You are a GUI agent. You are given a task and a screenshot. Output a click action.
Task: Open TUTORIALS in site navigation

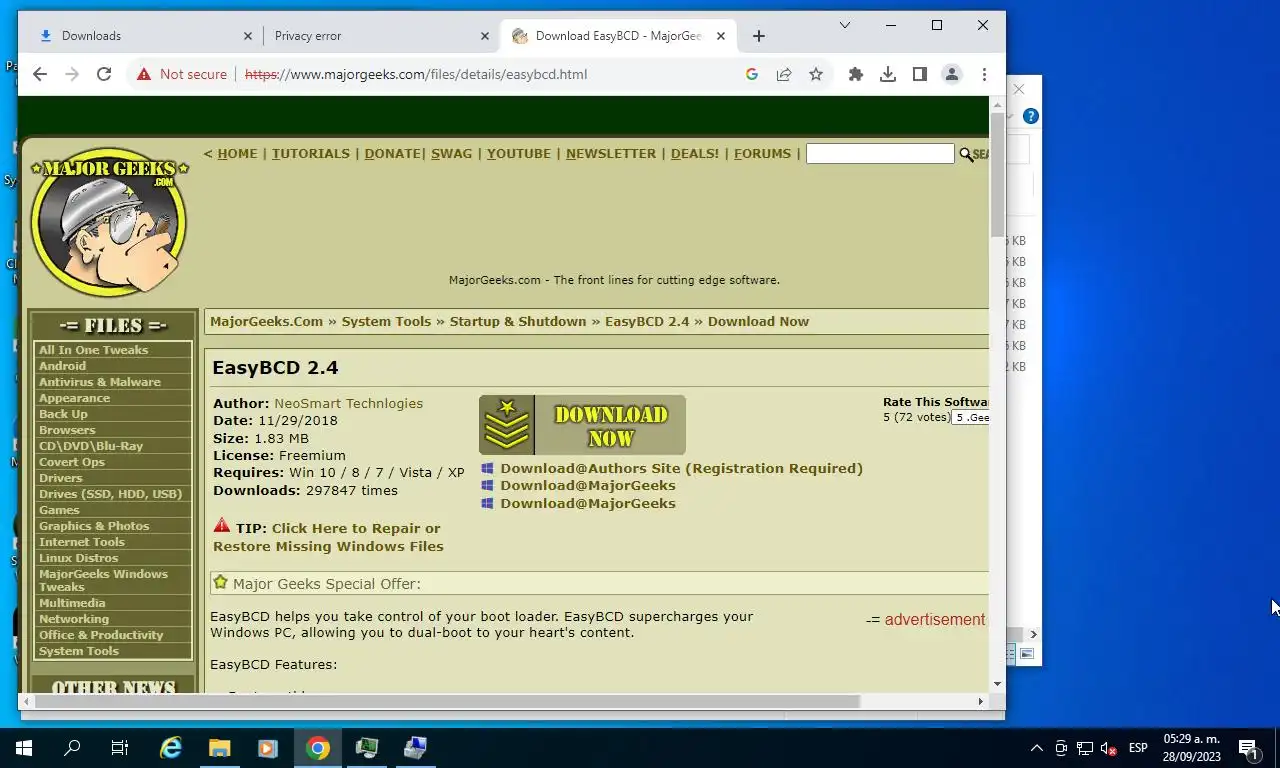[x=311, y=154]
